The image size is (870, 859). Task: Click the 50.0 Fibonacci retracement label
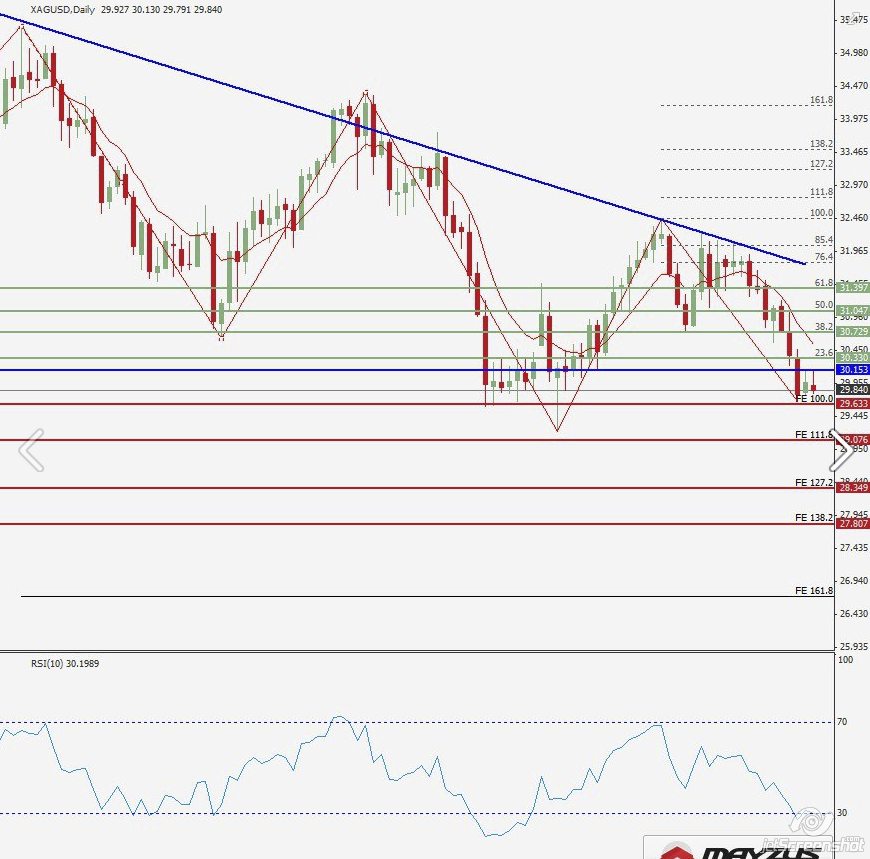pyautogui.click(x=823, y=305)
